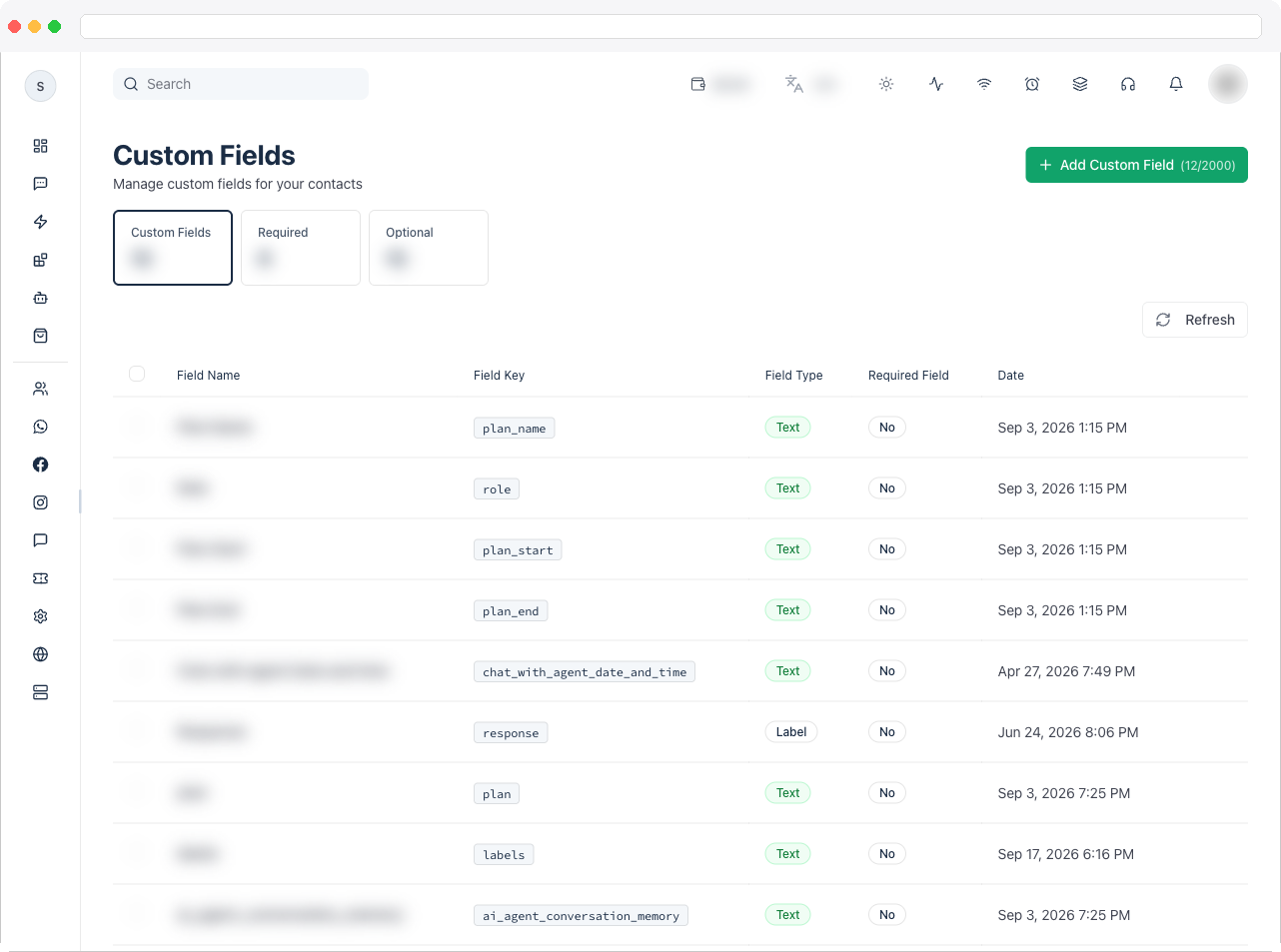
Task: Click the translate language icon
Action: (x=794, y=84)
